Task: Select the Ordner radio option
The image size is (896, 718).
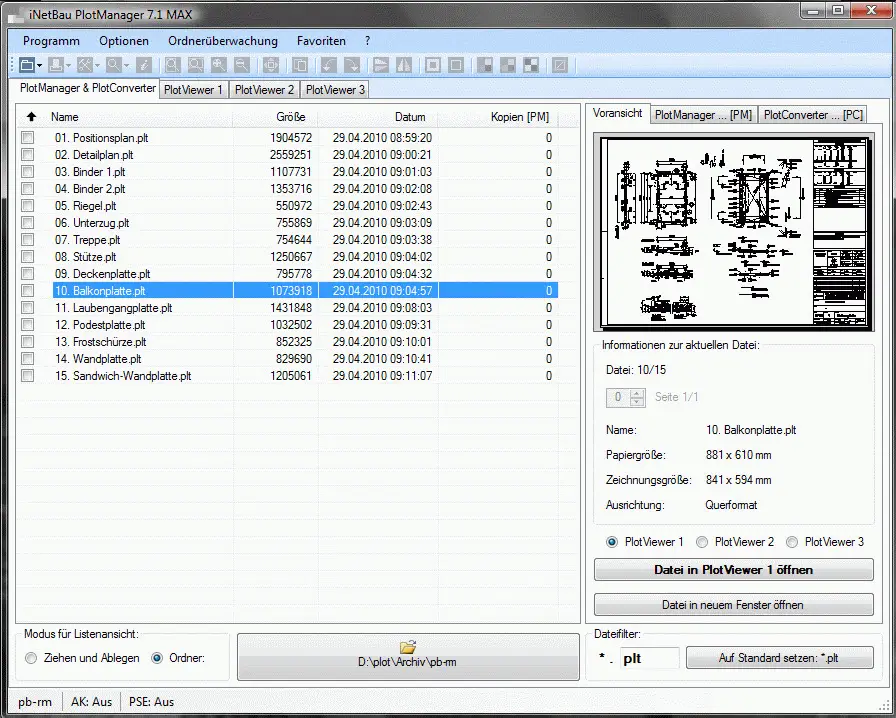Action: pos(157,658)
